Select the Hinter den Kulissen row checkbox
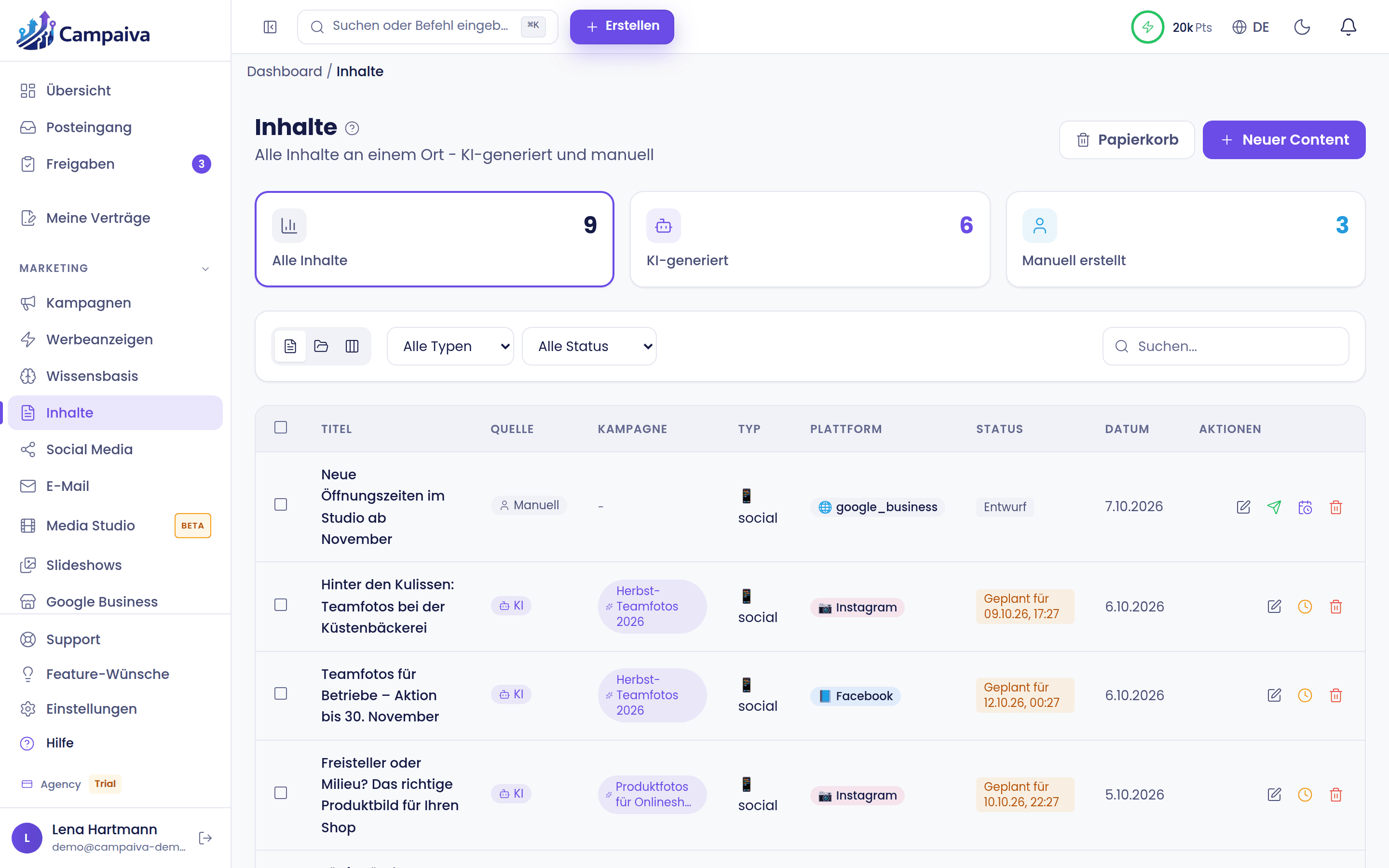Screen dimensions: 1389x868 281,605
